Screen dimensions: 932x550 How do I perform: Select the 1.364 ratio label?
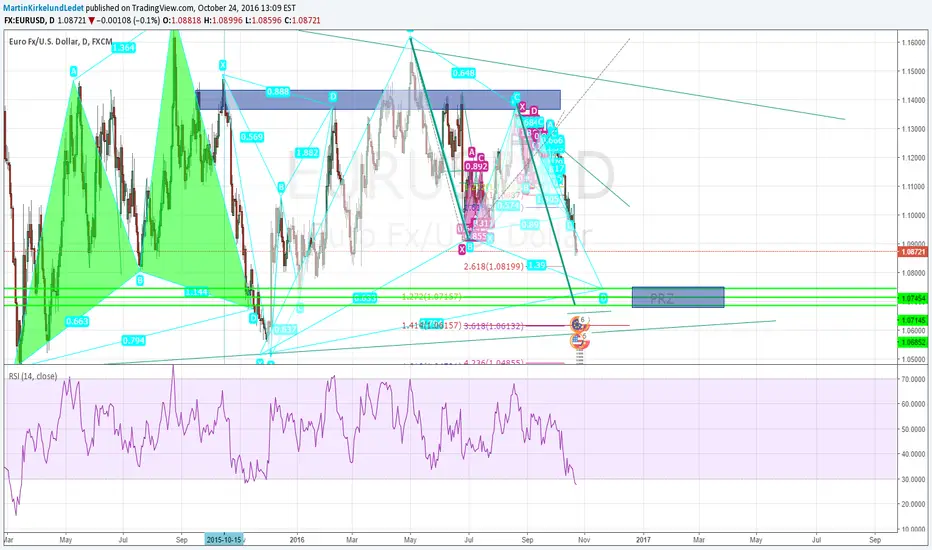point(123,48)
